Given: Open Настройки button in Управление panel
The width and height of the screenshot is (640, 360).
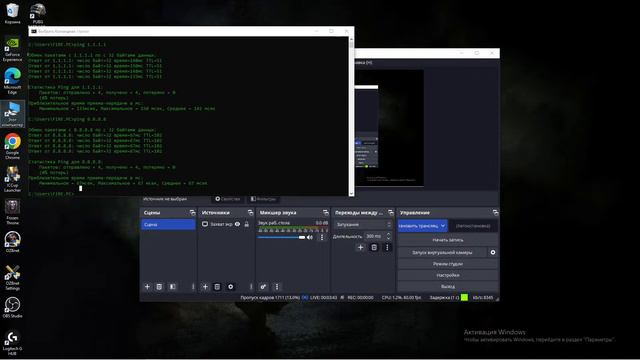Looking at the screenshot, I should pyautogui.click(x=447, y=275).
